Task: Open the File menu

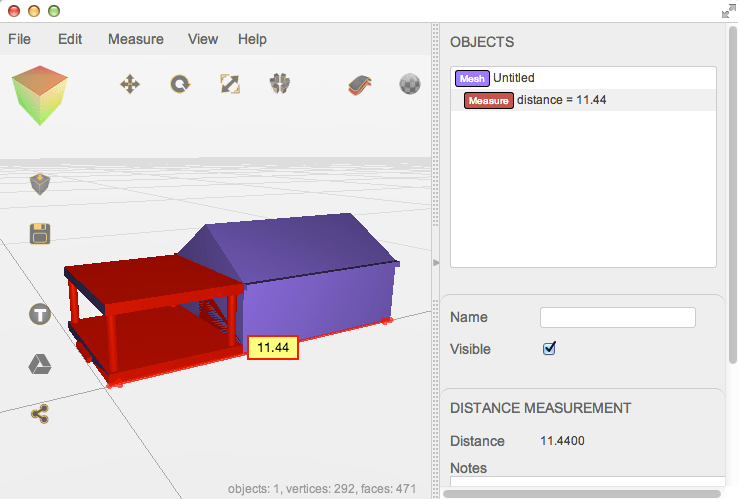Action: [19, 39]
